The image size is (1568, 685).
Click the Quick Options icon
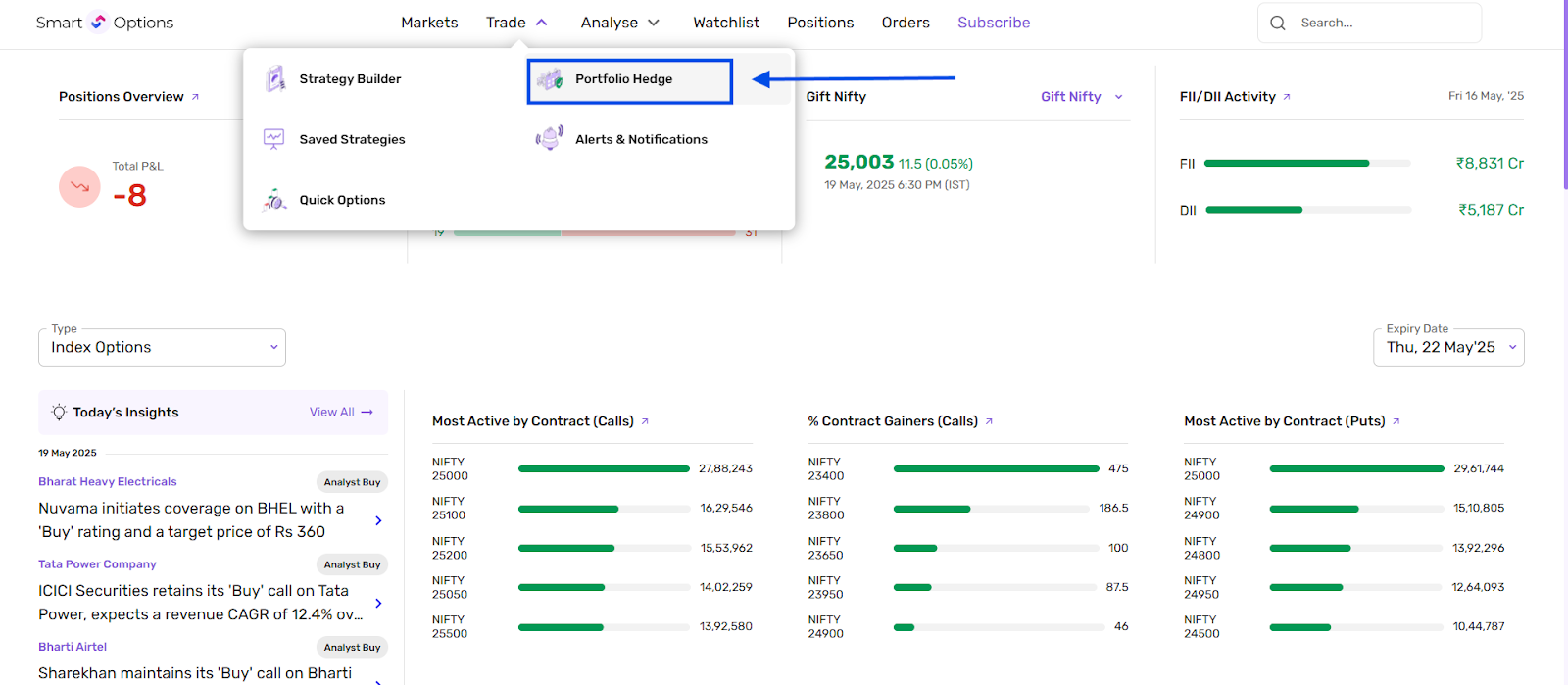(274, 200)
